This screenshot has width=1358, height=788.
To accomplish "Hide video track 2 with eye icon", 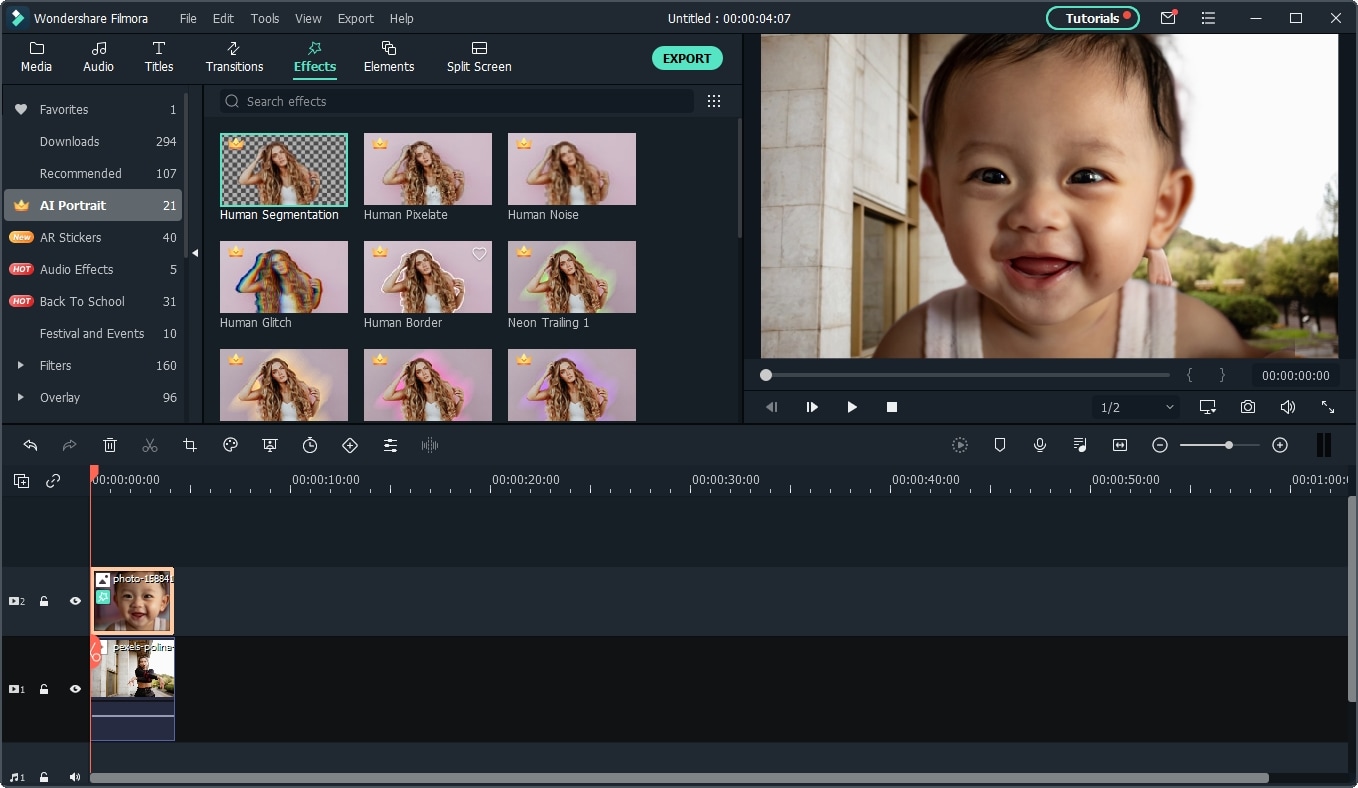I will coord(75,601).
